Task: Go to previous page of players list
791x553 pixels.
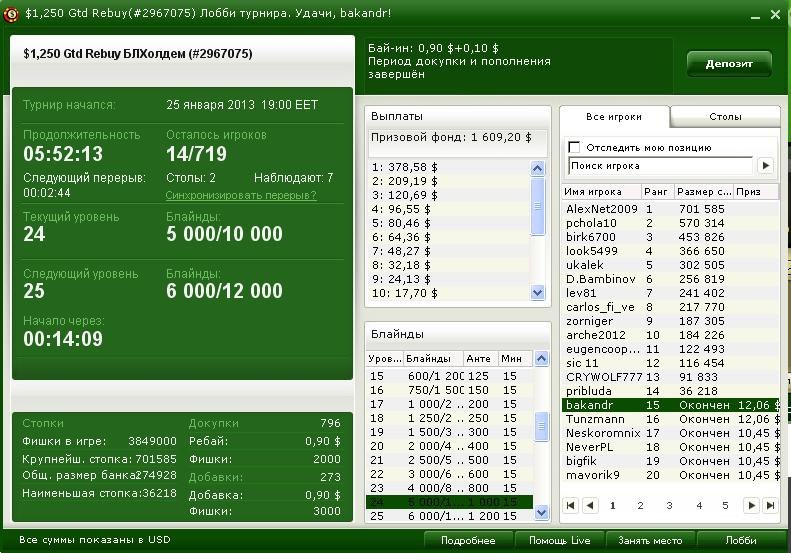Action: coord(590,505)
